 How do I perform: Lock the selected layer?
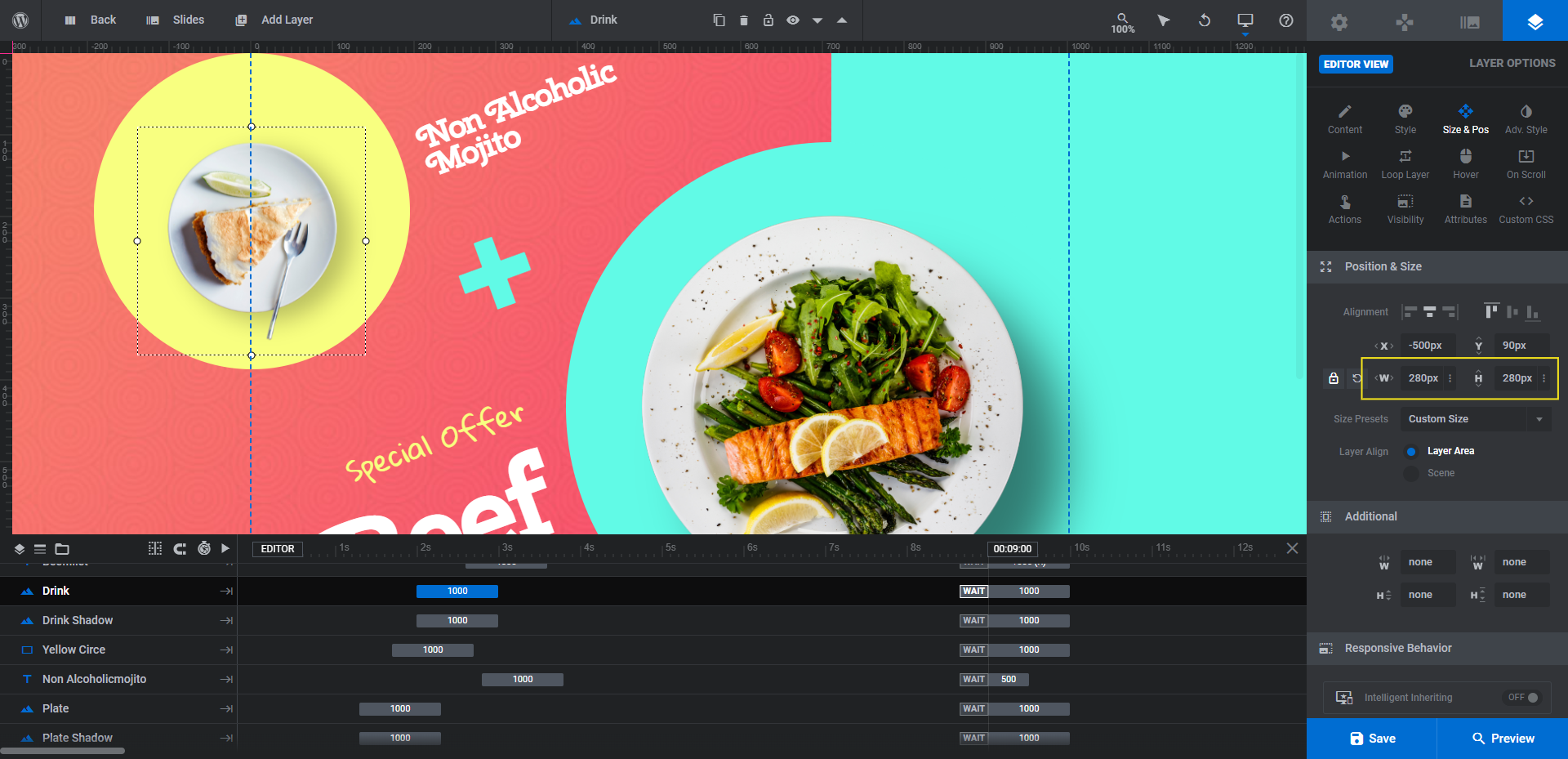[768, 20]
